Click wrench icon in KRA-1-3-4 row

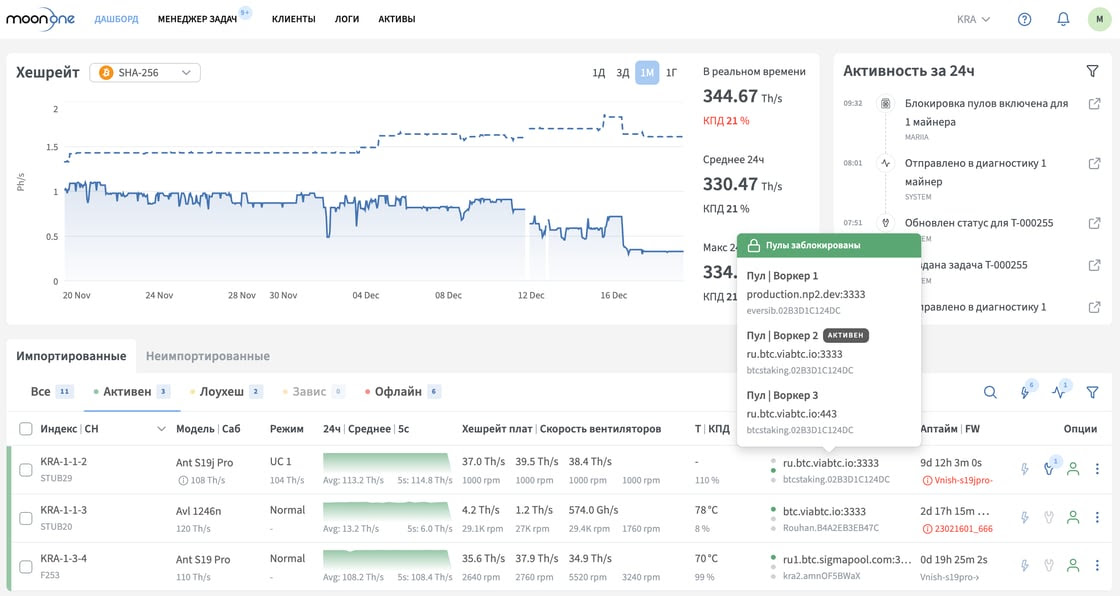click(x=1049, y=565)
